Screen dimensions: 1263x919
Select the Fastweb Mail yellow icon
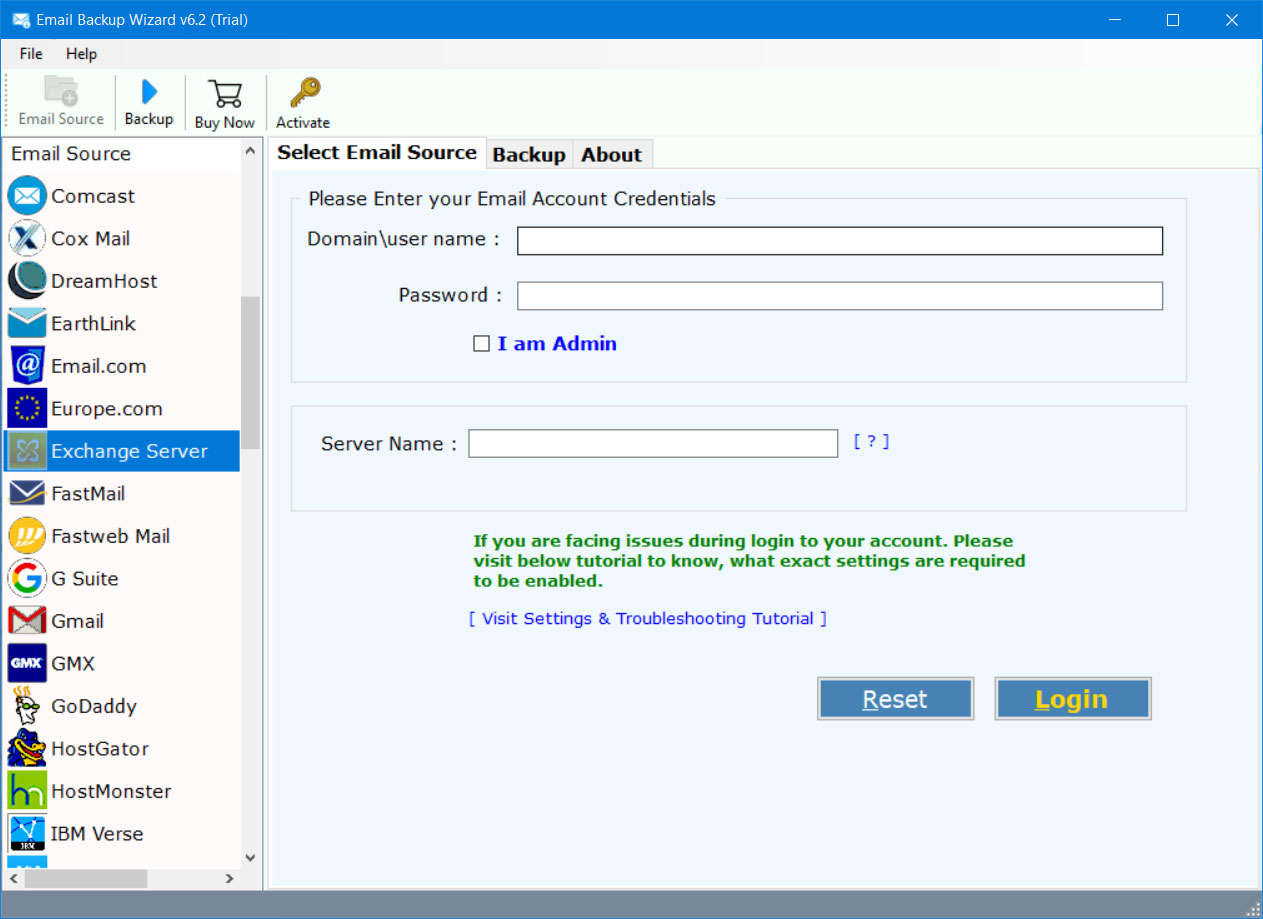coord(27,536)
